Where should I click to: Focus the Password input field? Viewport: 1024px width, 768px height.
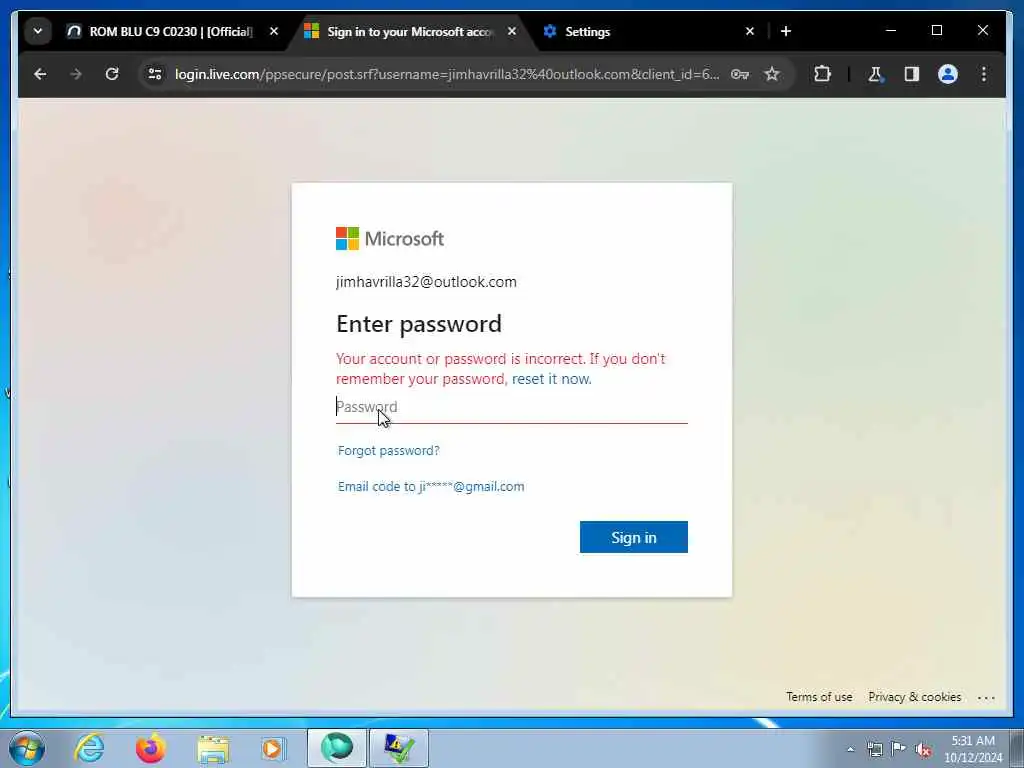(x=511, y=407)
